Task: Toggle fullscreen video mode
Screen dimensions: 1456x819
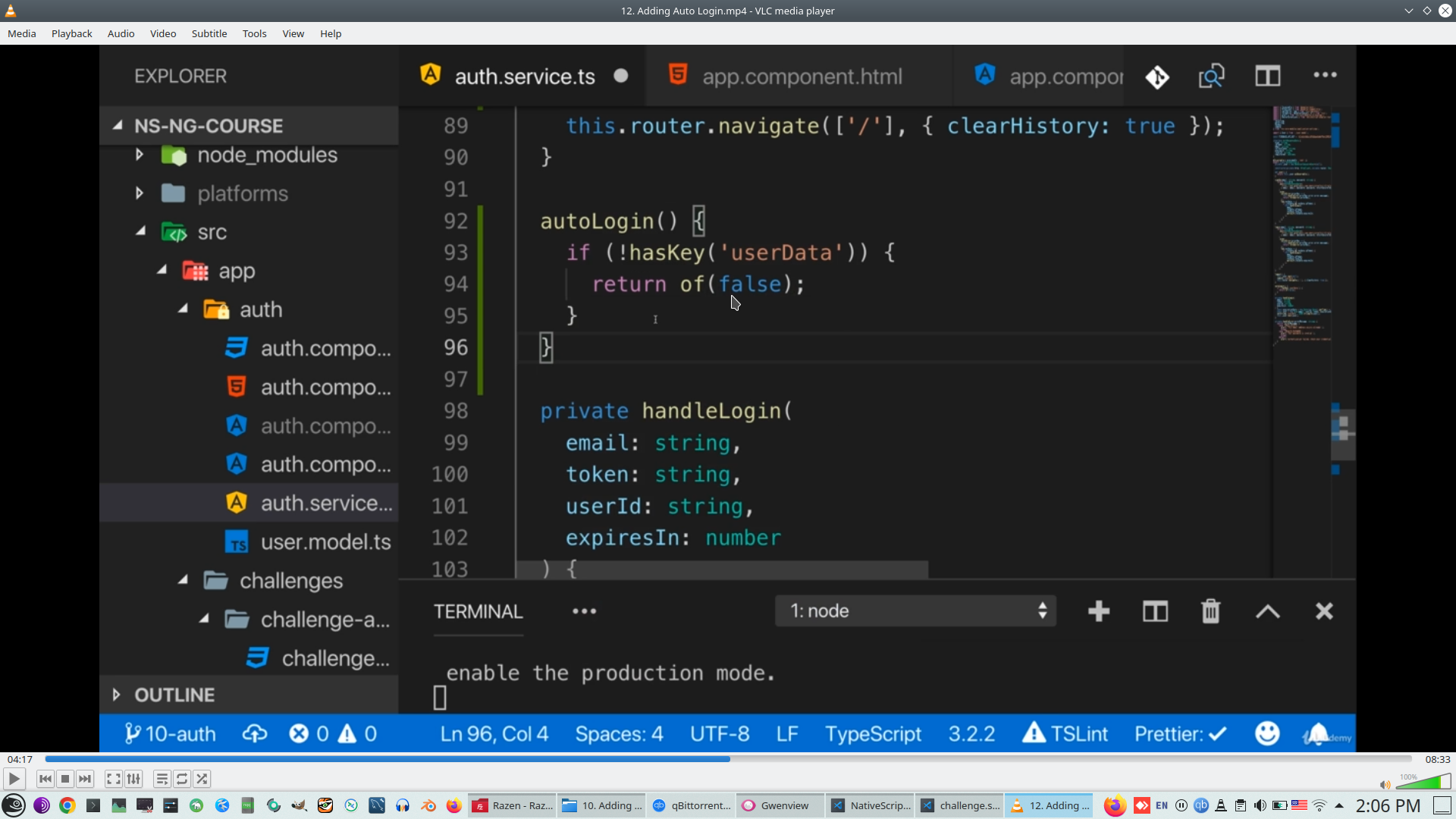Action: pyautogui.click(x=114, y=779)
